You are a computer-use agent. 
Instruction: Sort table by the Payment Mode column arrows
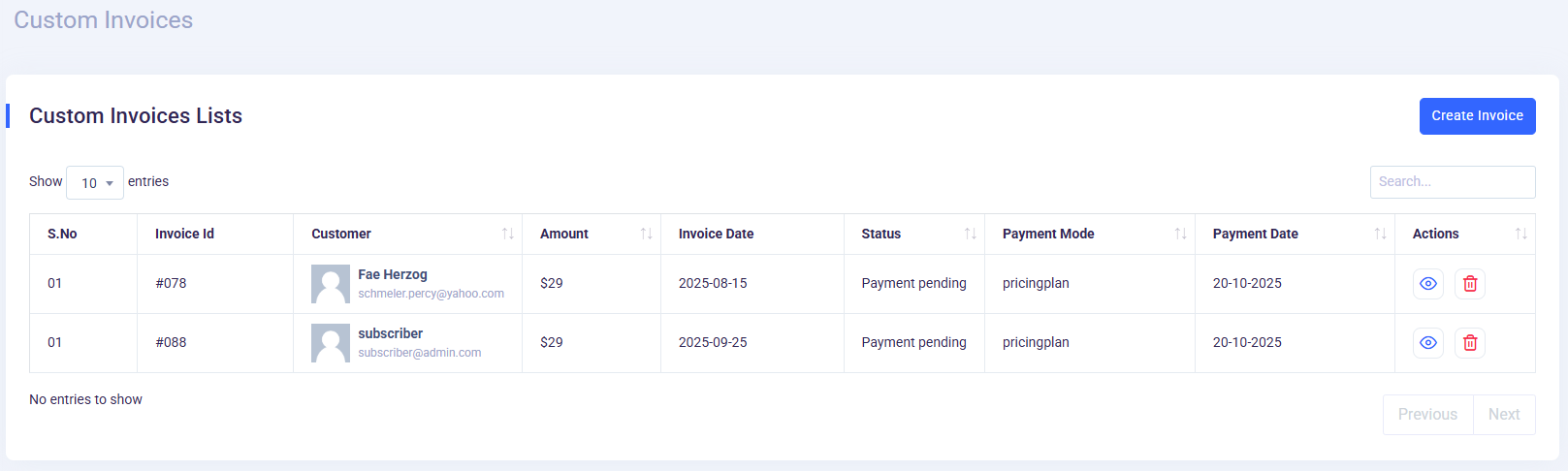click(1180, 235)
